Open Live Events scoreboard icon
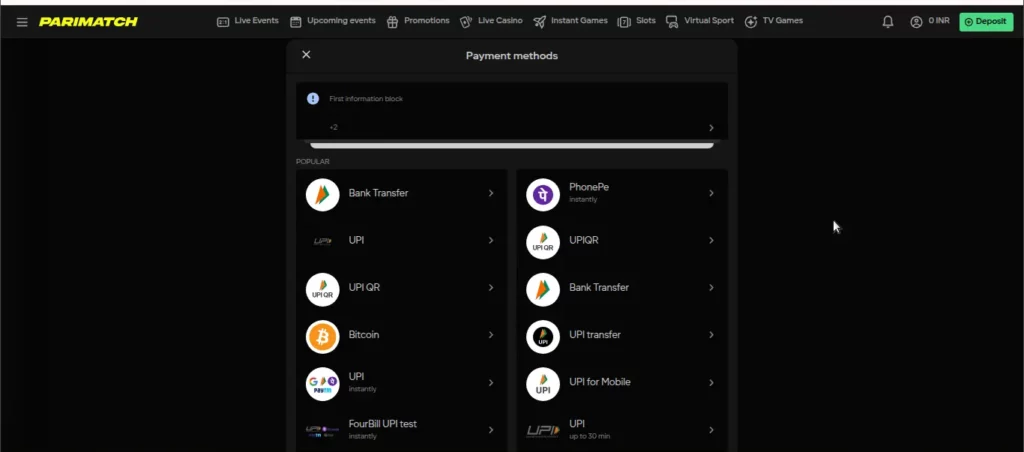Image resolution: width=1024 pixels, height=452 pixels. click(x=223, y=22)
